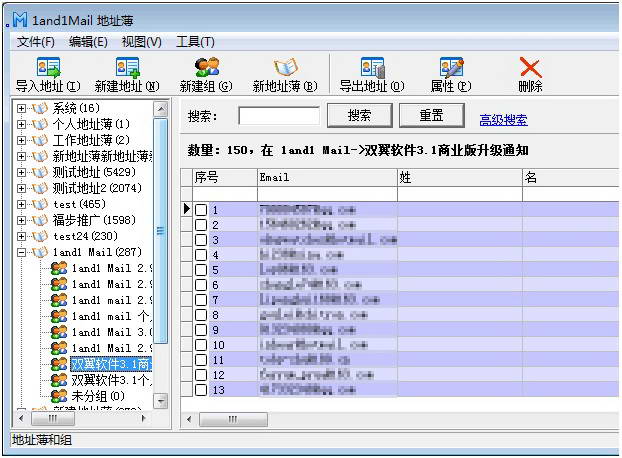The width and height of the screenshot is (622, 458).
Task: Click the group icon for 未分组 (0)
Action: pyautogui.click(x=59, y=396)
